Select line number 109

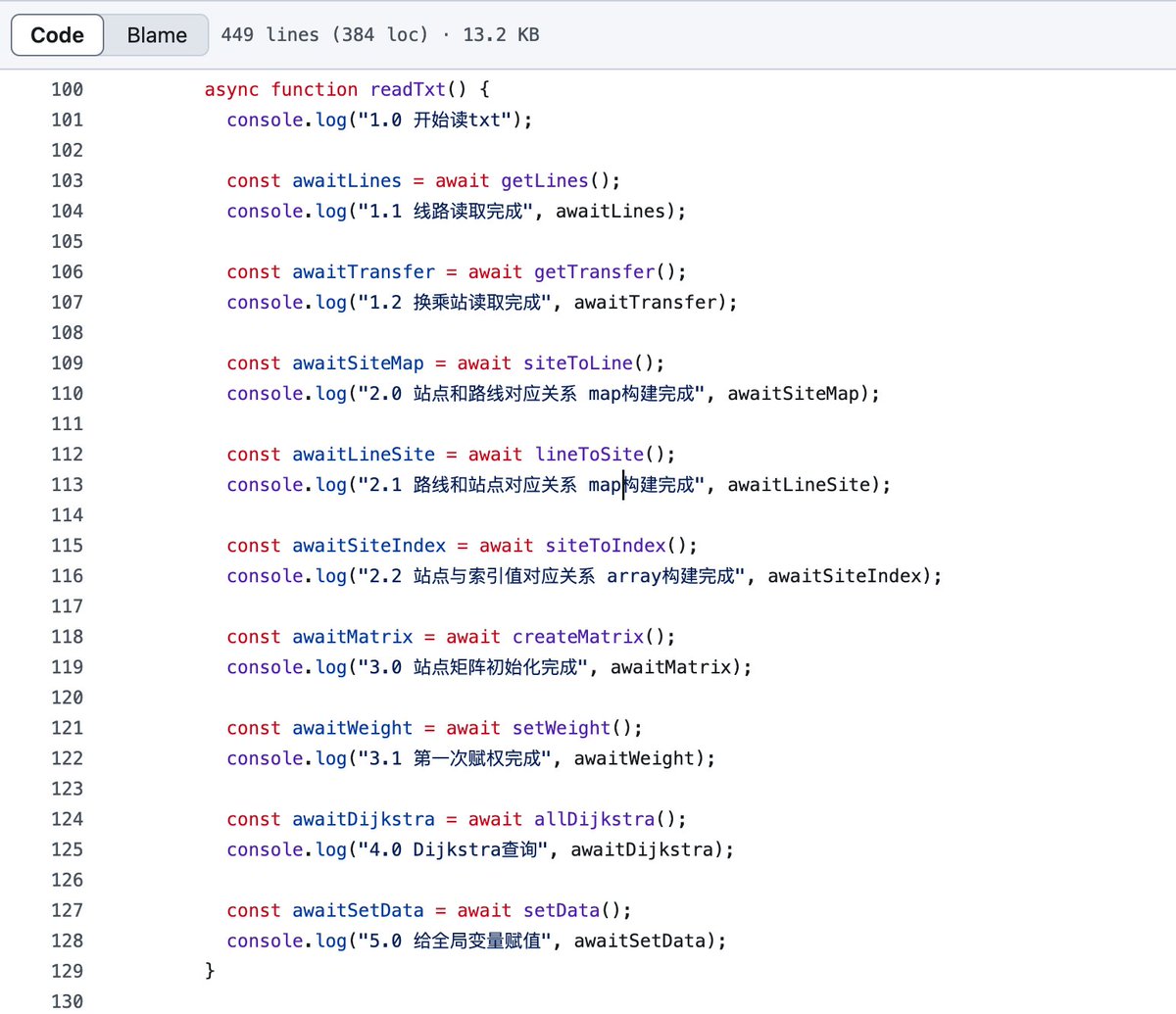point(68,362)
